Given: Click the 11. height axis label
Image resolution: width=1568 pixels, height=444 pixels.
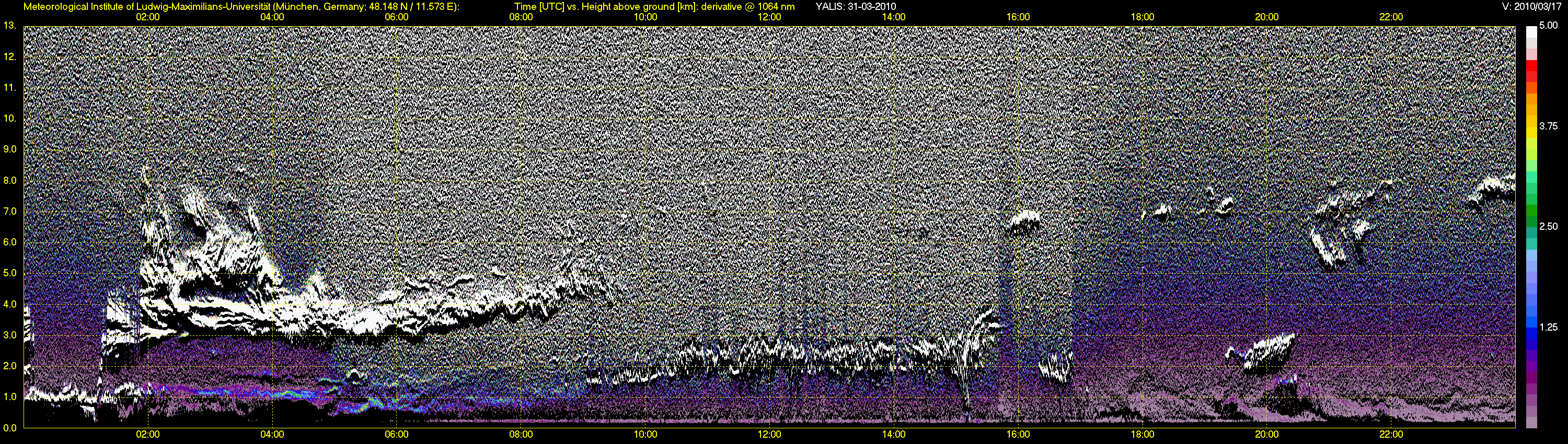Looking at the screenshot, I should tap(9, 88).
